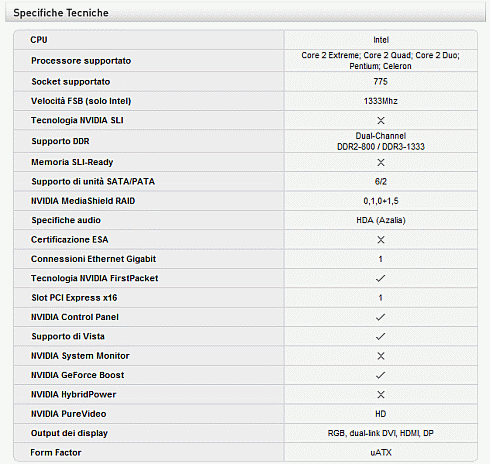
Task: Click the X mark for NVIDIA System Monitor
Action: 381,356
